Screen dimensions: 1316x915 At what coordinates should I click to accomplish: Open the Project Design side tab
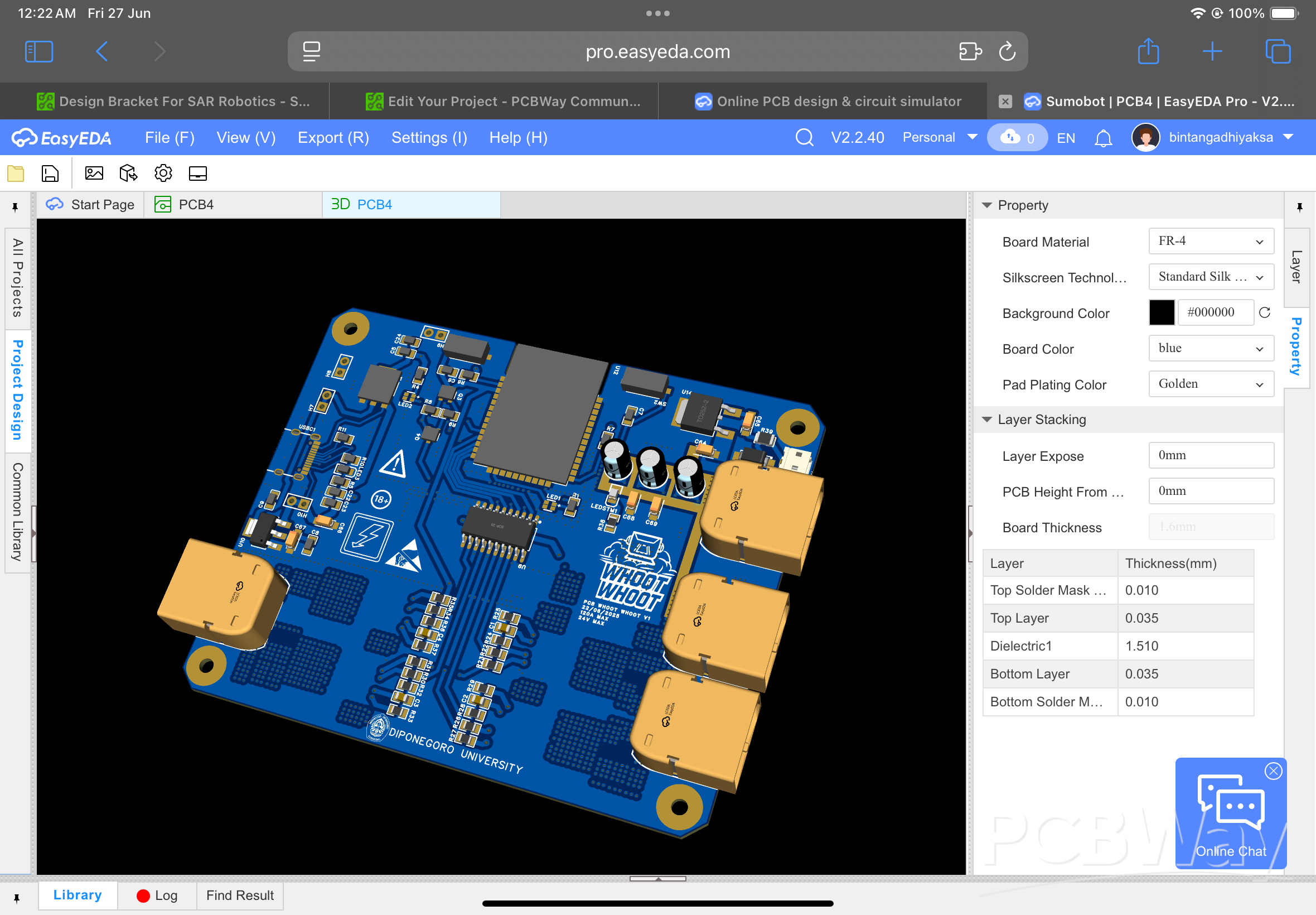[x=17, y=390]
